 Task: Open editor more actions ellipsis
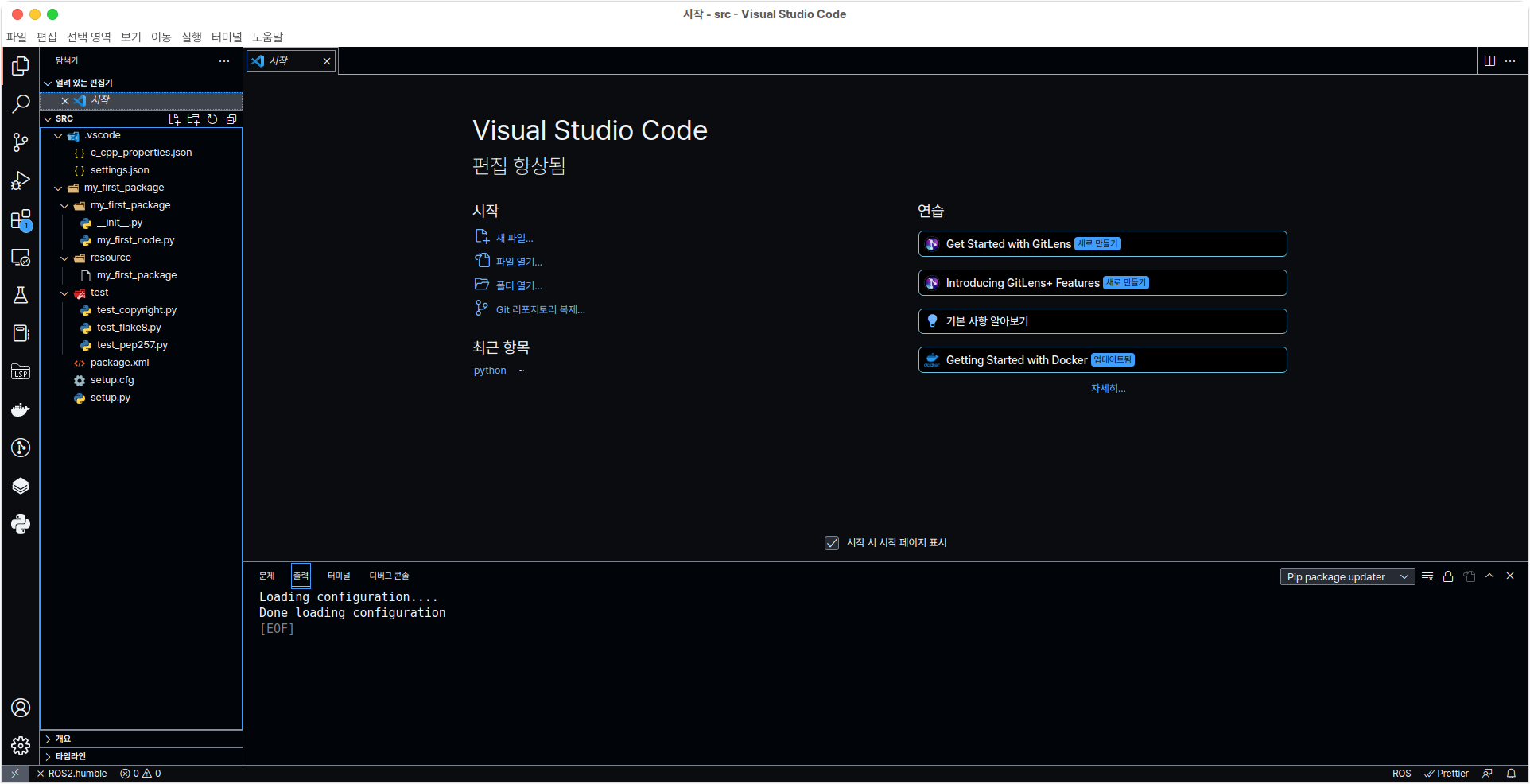1510,61
